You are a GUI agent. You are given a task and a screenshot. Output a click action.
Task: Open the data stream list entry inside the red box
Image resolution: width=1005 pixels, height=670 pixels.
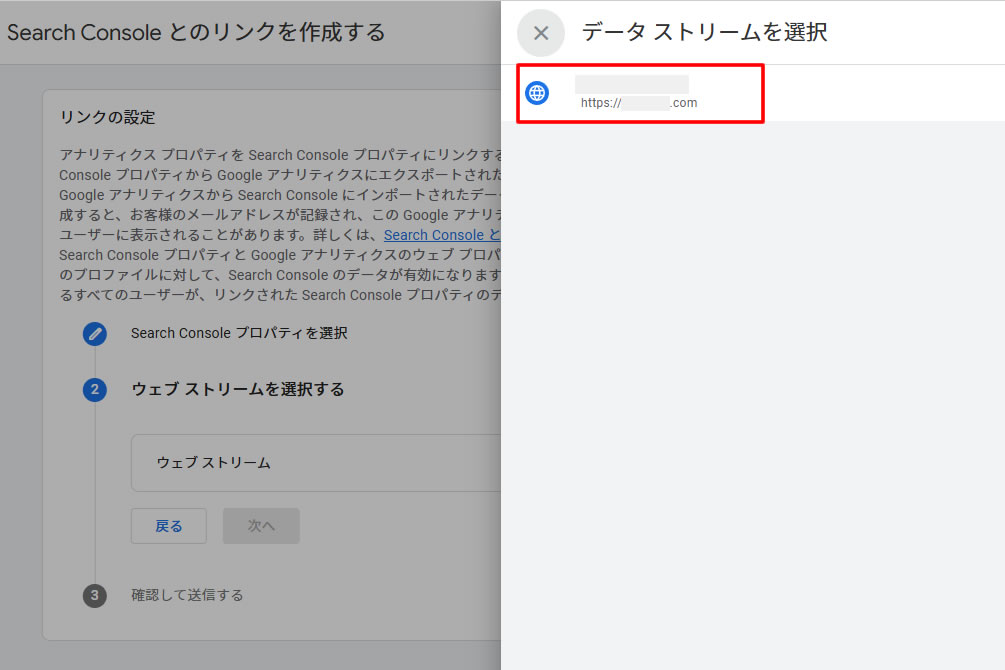click(x=640, y=93)
